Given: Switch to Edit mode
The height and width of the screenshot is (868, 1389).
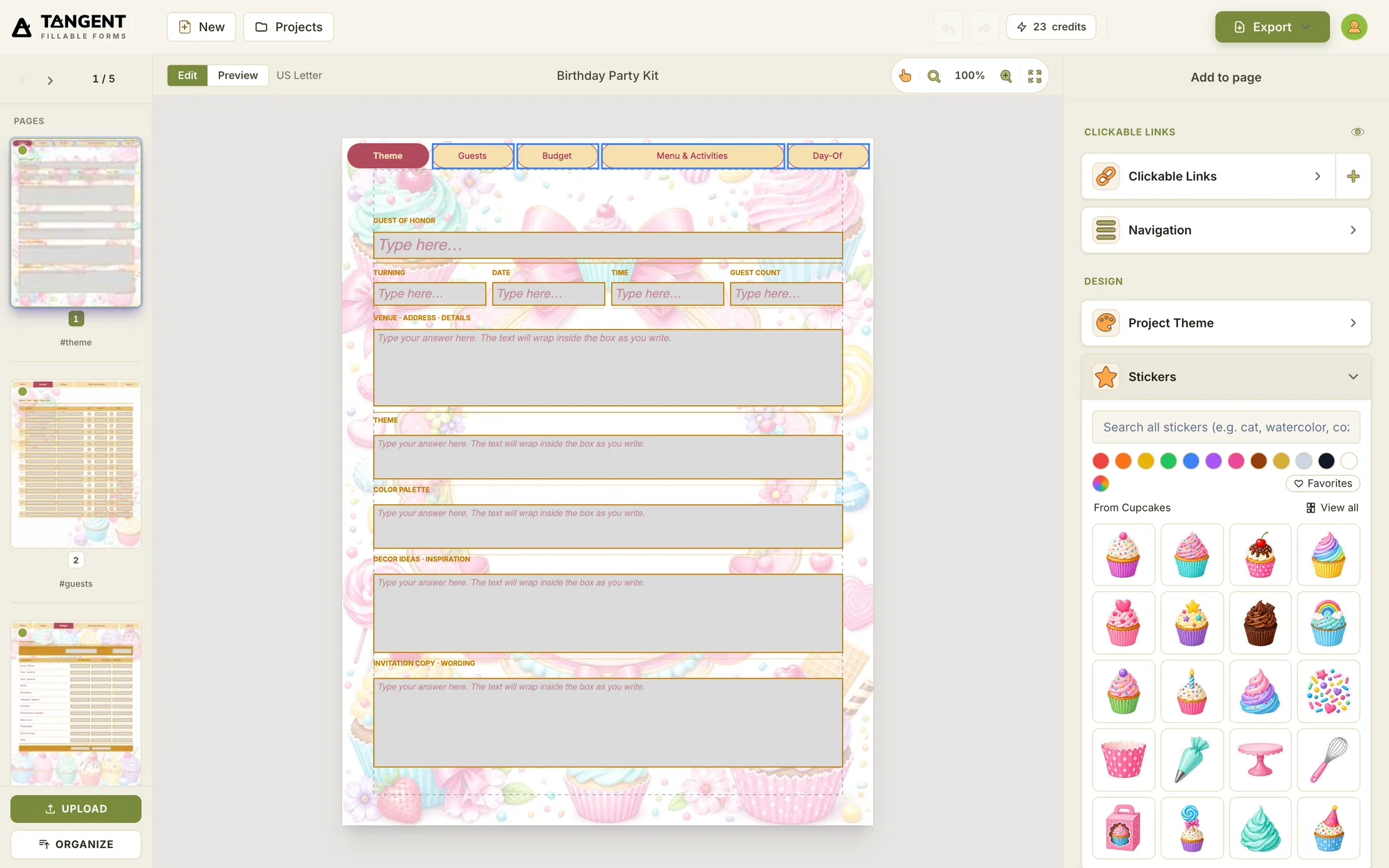Looking at the screenshot, I should [187, 76].
